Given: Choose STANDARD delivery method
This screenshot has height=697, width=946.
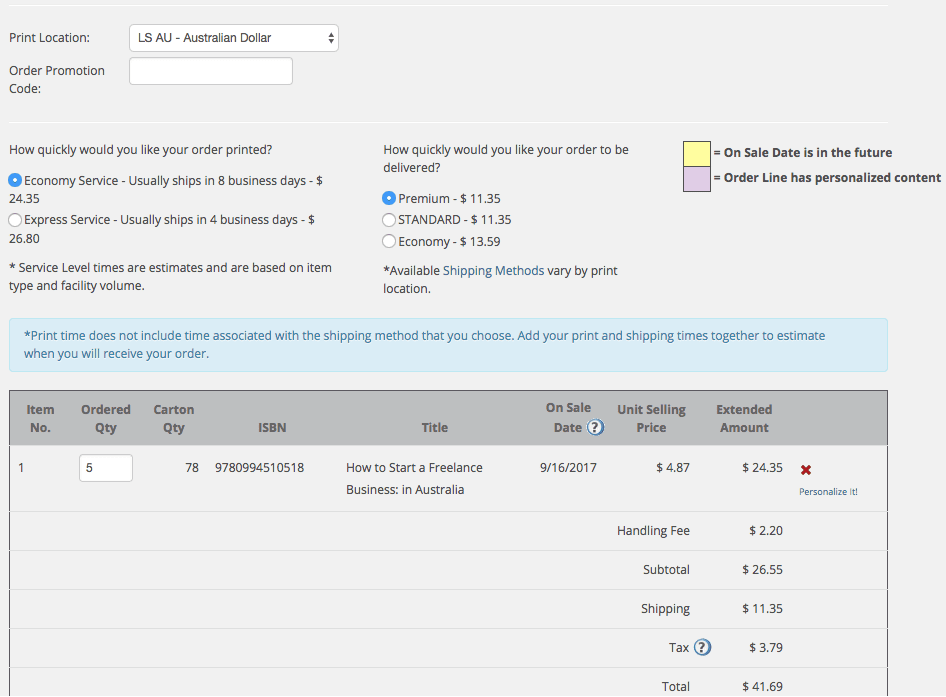Looking at the screenshot, I should (x=390, y=219).
